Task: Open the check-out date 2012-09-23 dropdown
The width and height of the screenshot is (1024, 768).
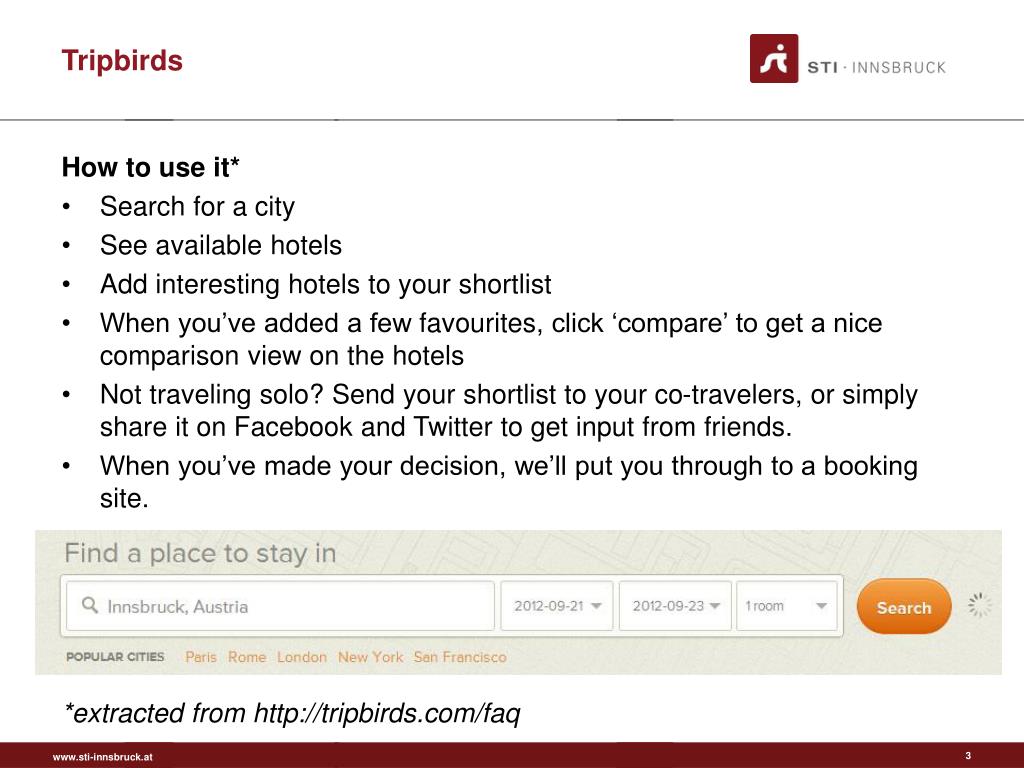Action: [x=675, y=606]
